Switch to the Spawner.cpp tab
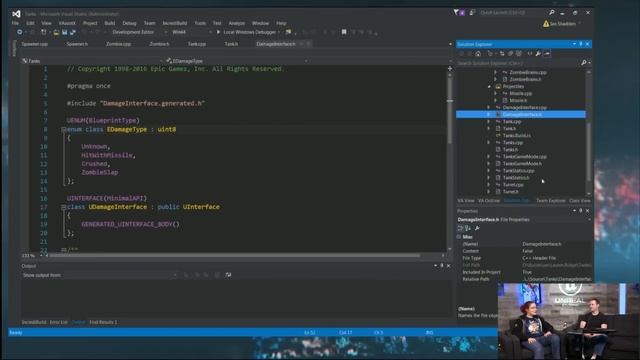This screenshot has height=360, width=640. point(35,44)
